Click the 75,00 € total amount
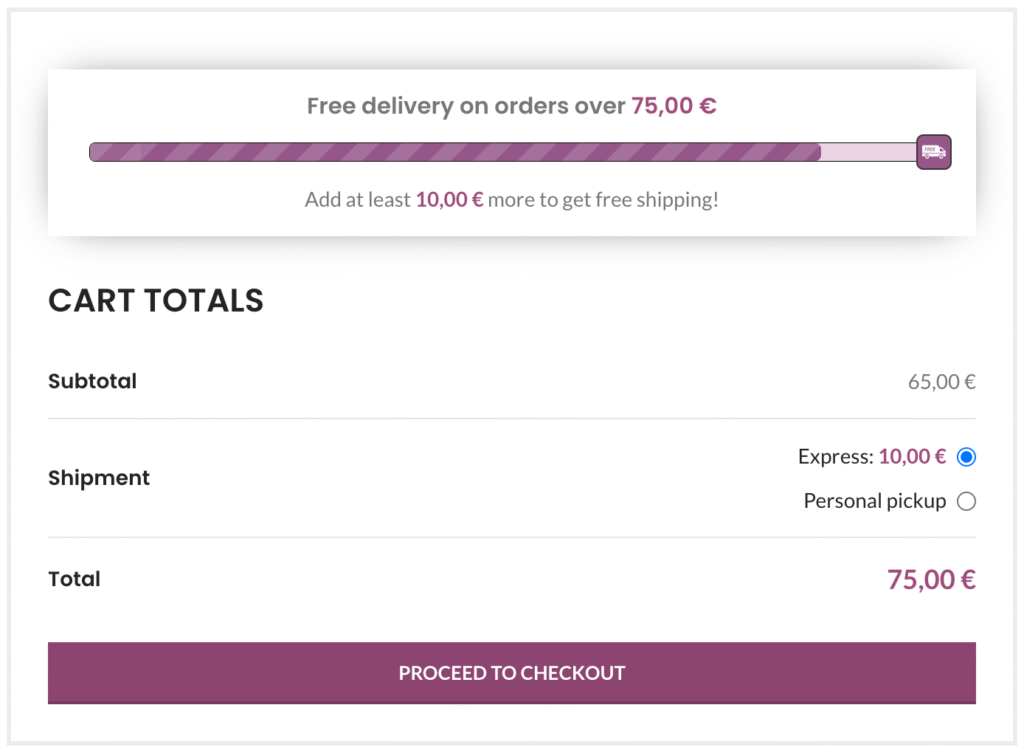The image size is (1024, 750). pos(930,579)
